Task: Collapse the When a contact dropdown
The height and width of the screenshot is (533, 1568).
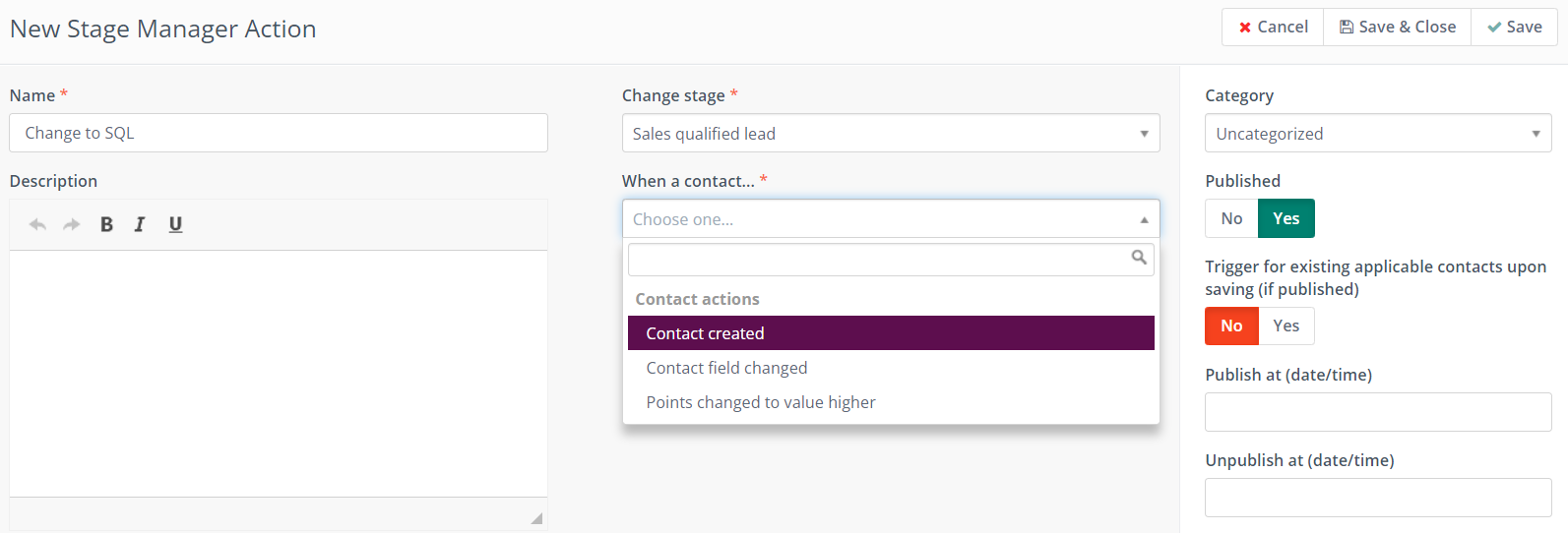Action: (891, 219)
